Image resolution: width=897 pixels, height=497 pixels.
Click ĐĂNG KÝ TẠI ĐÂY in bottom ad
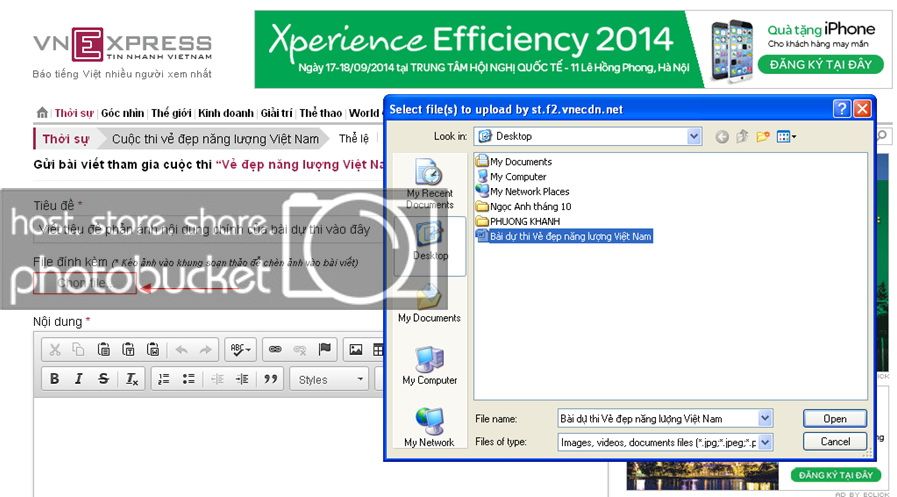coord(836,475)
